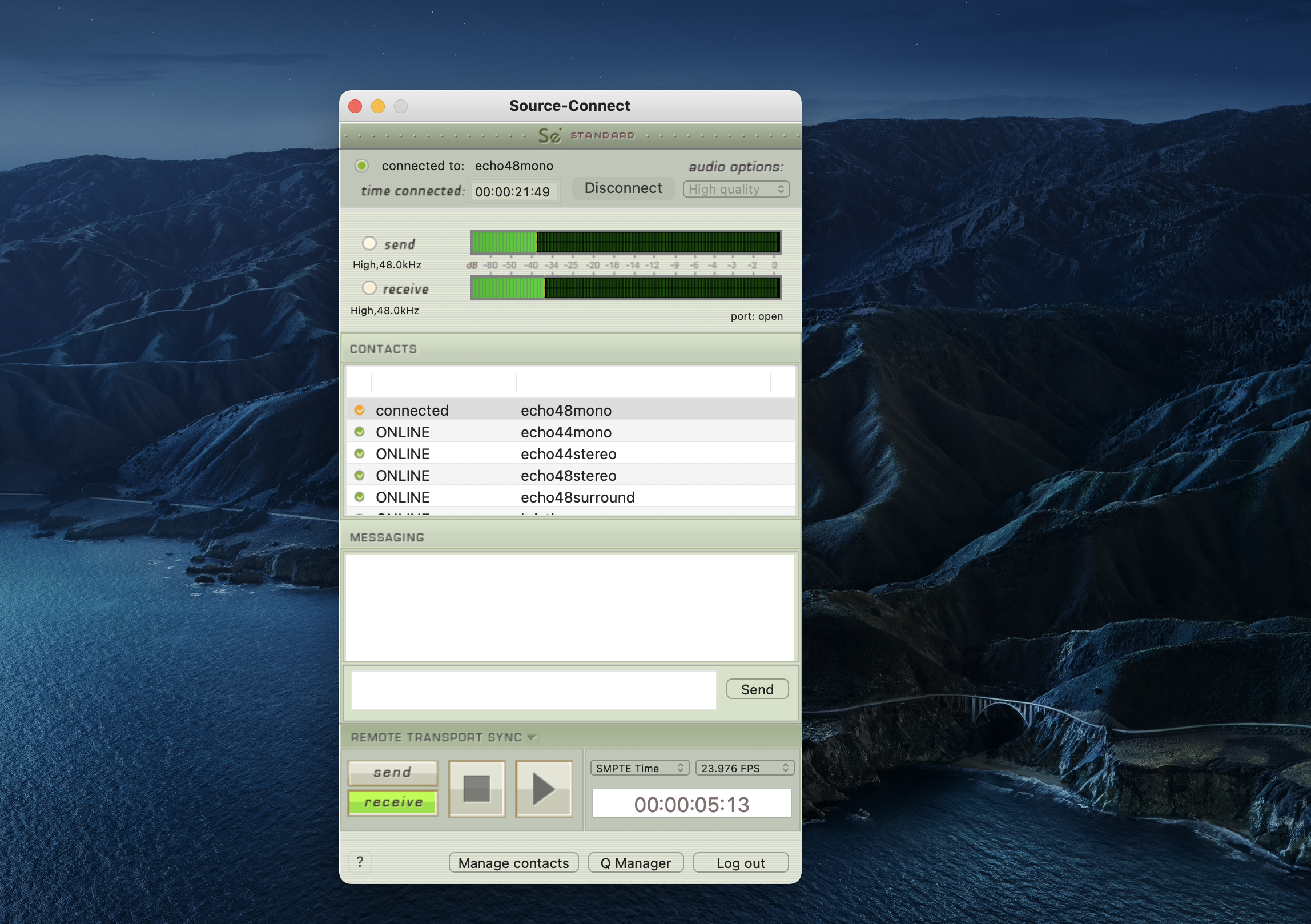1311x924 pixels.
Task: Click the Disconnect button
Action: (623, 188)
